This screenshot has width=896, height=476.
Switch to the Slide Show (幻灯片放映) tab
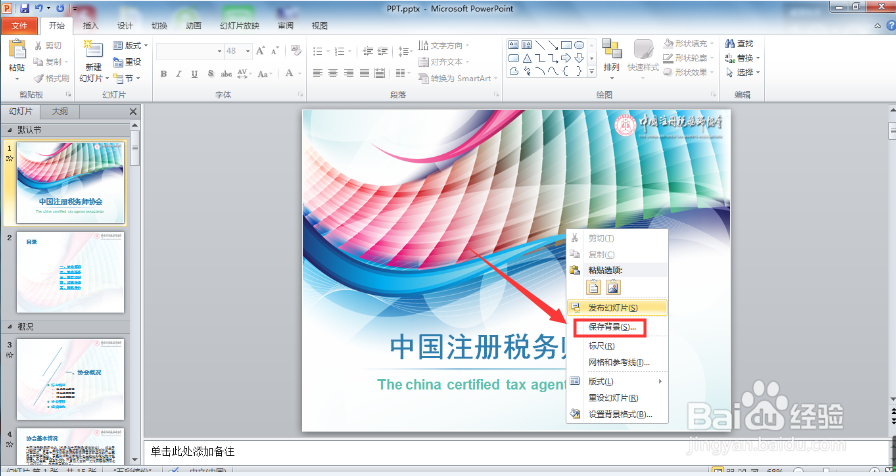click(239, 26)
